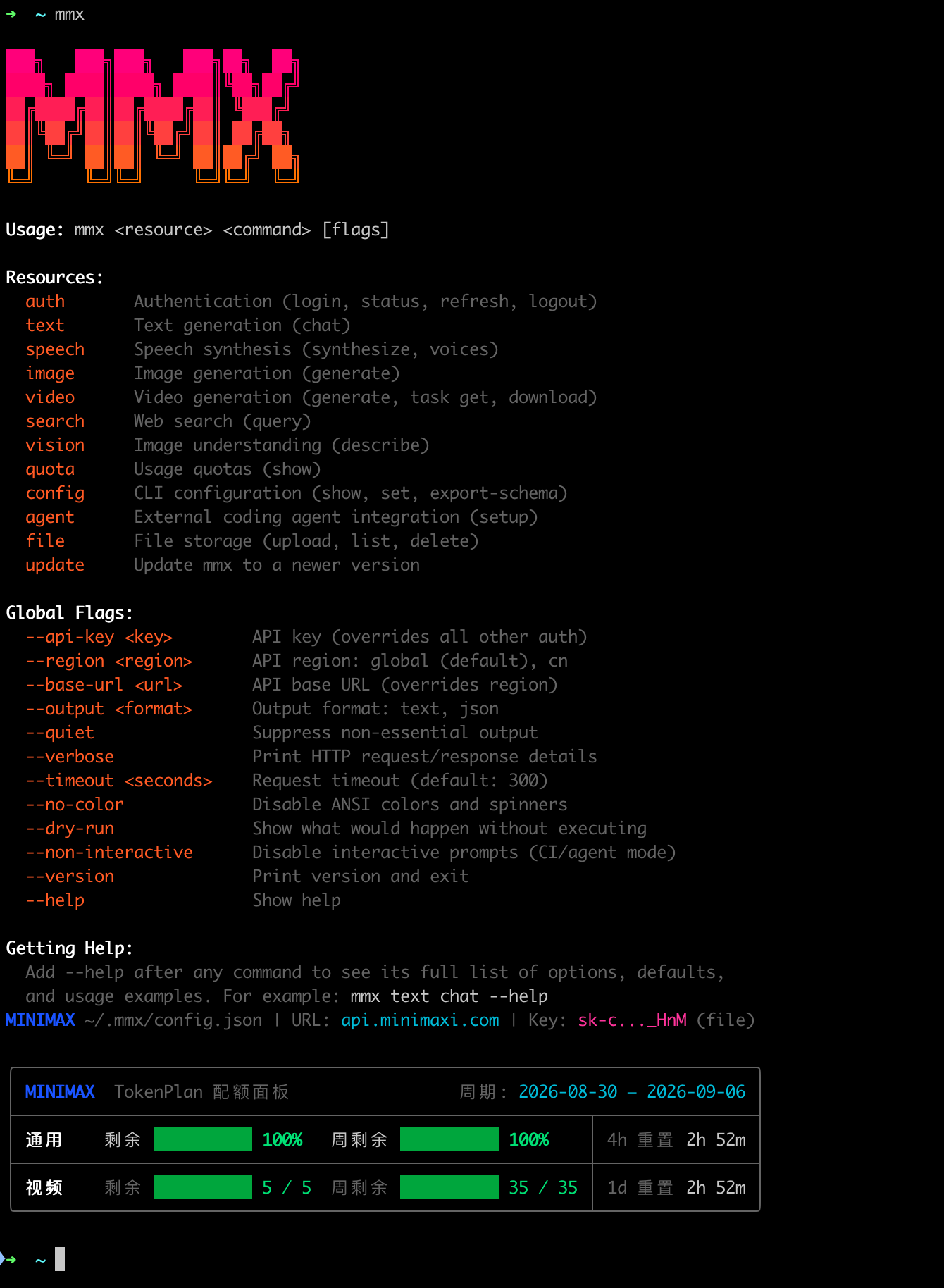Viewport: 944px width, 1288px height.
Task: Click the '35 / 35' weekly video value
Action: tap(543, 1188)
